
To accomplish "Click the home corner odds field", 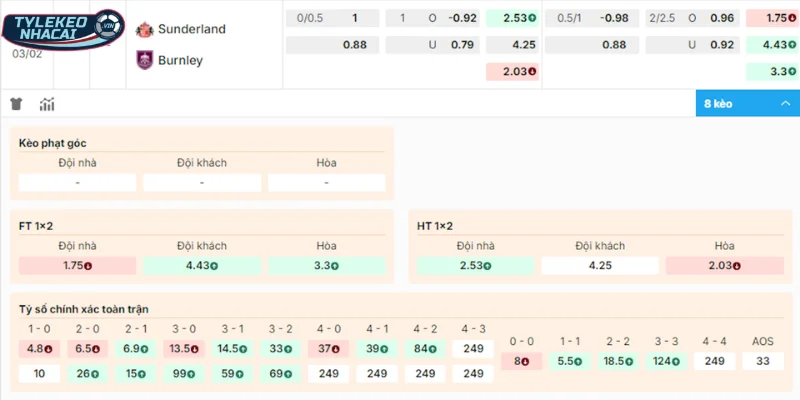I will (x=77, y=183).
